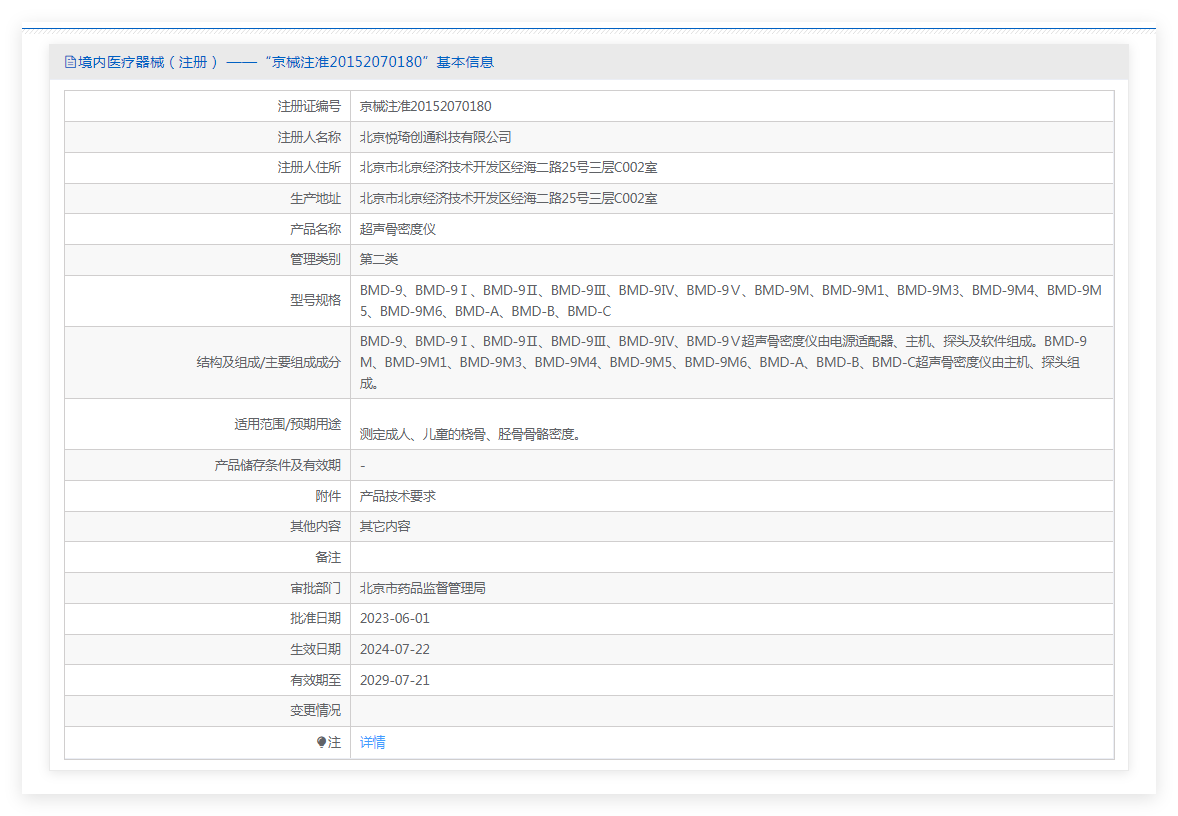1178x816 pixels.
Task: Select management class 第二类
Action: (x=379, y=259)
